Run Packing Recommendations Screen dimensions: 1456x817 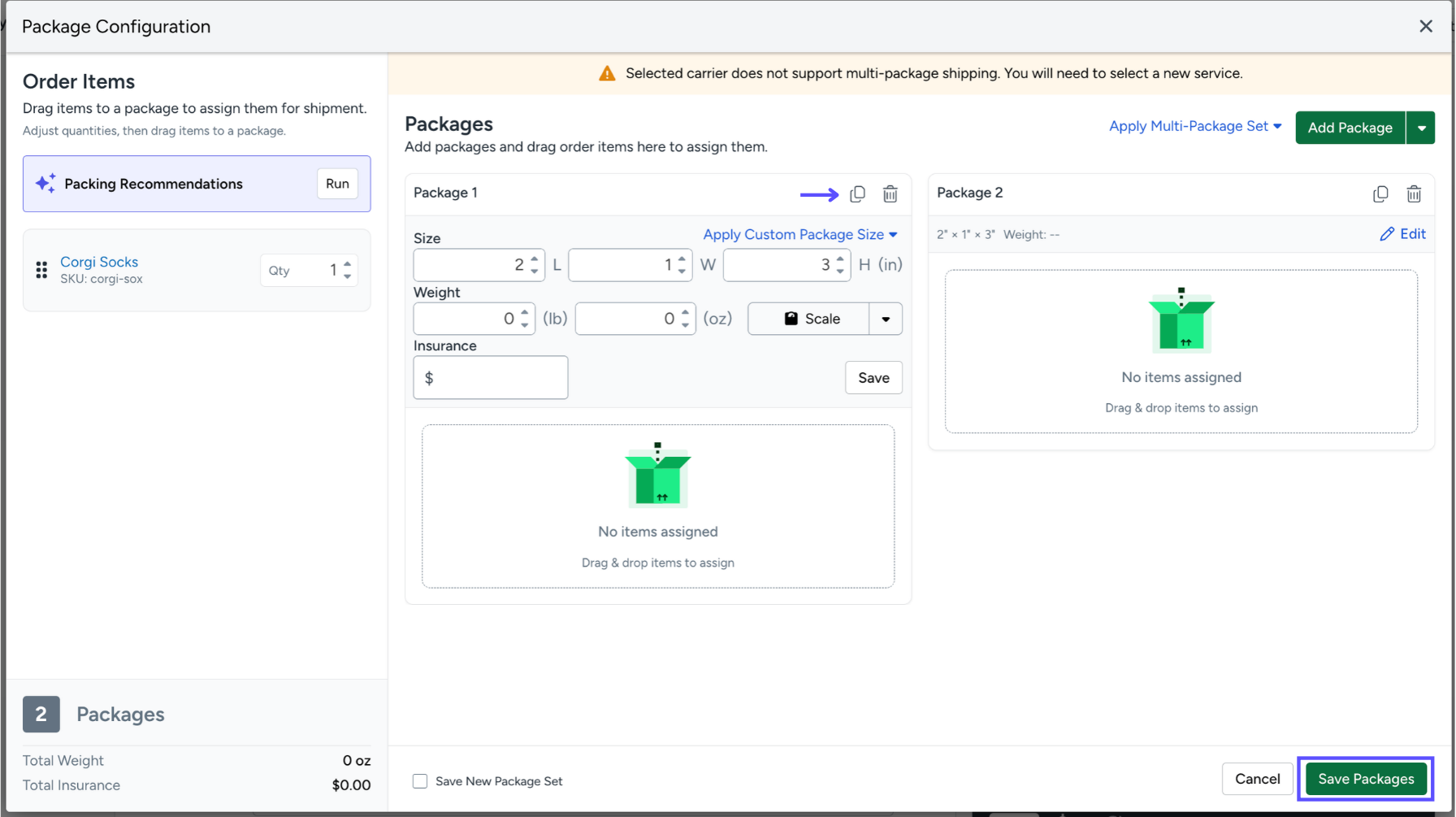pyautogui.click(x=337, y=184)
